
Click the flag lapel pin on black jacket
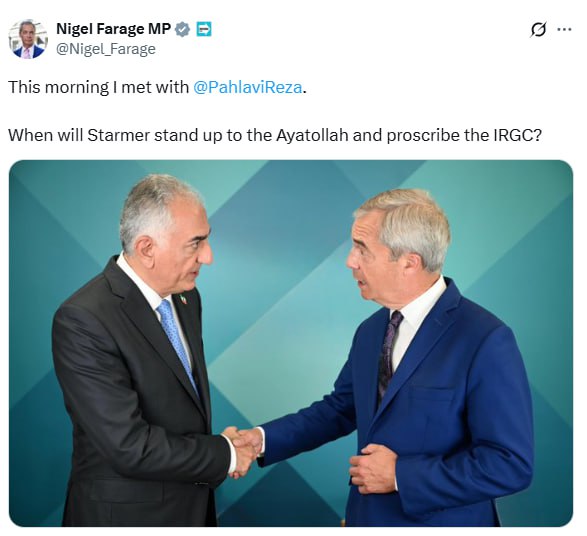183,299
